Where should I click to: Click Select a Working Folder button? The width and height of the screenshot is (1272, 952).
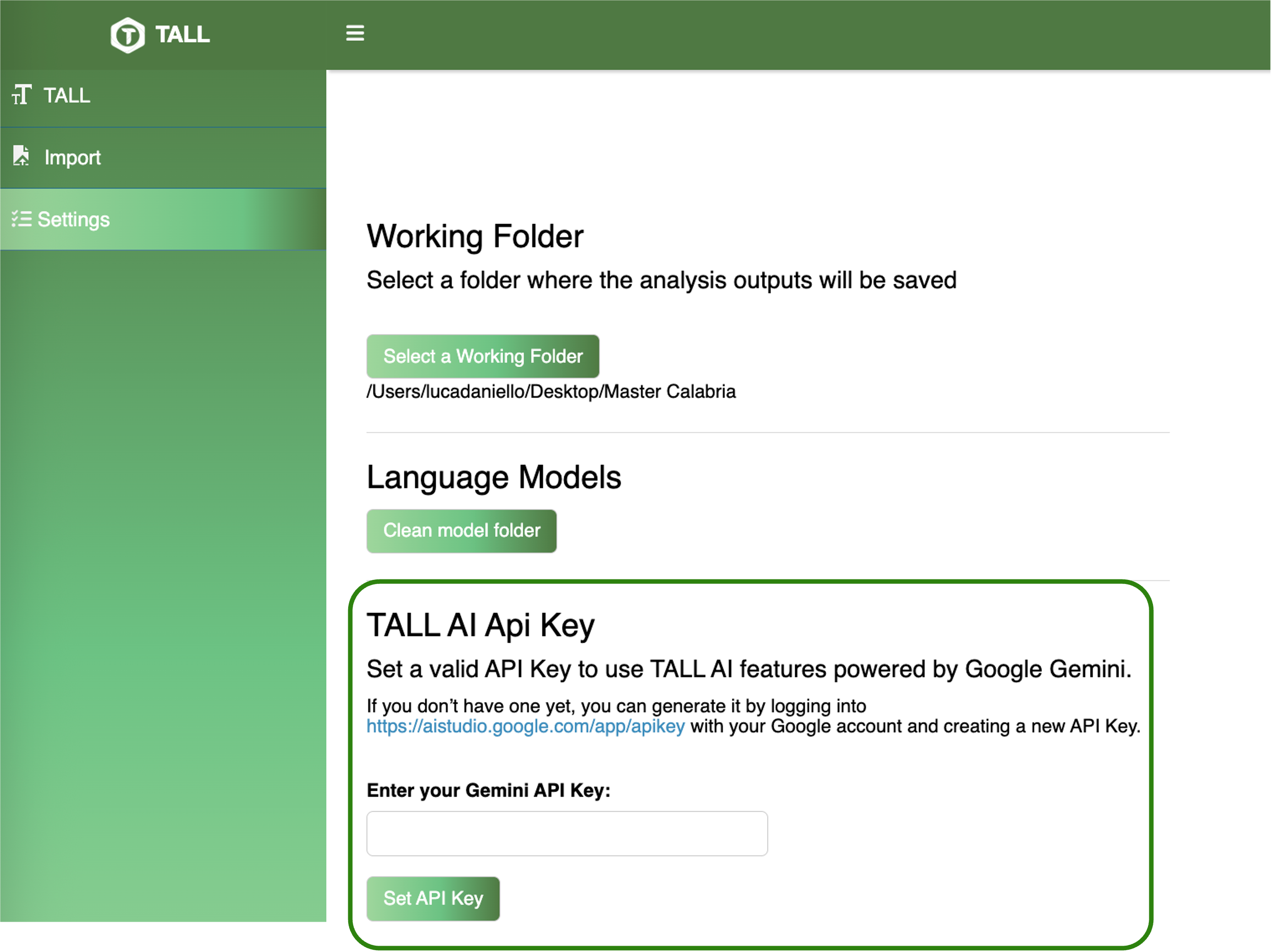point(483,356)
